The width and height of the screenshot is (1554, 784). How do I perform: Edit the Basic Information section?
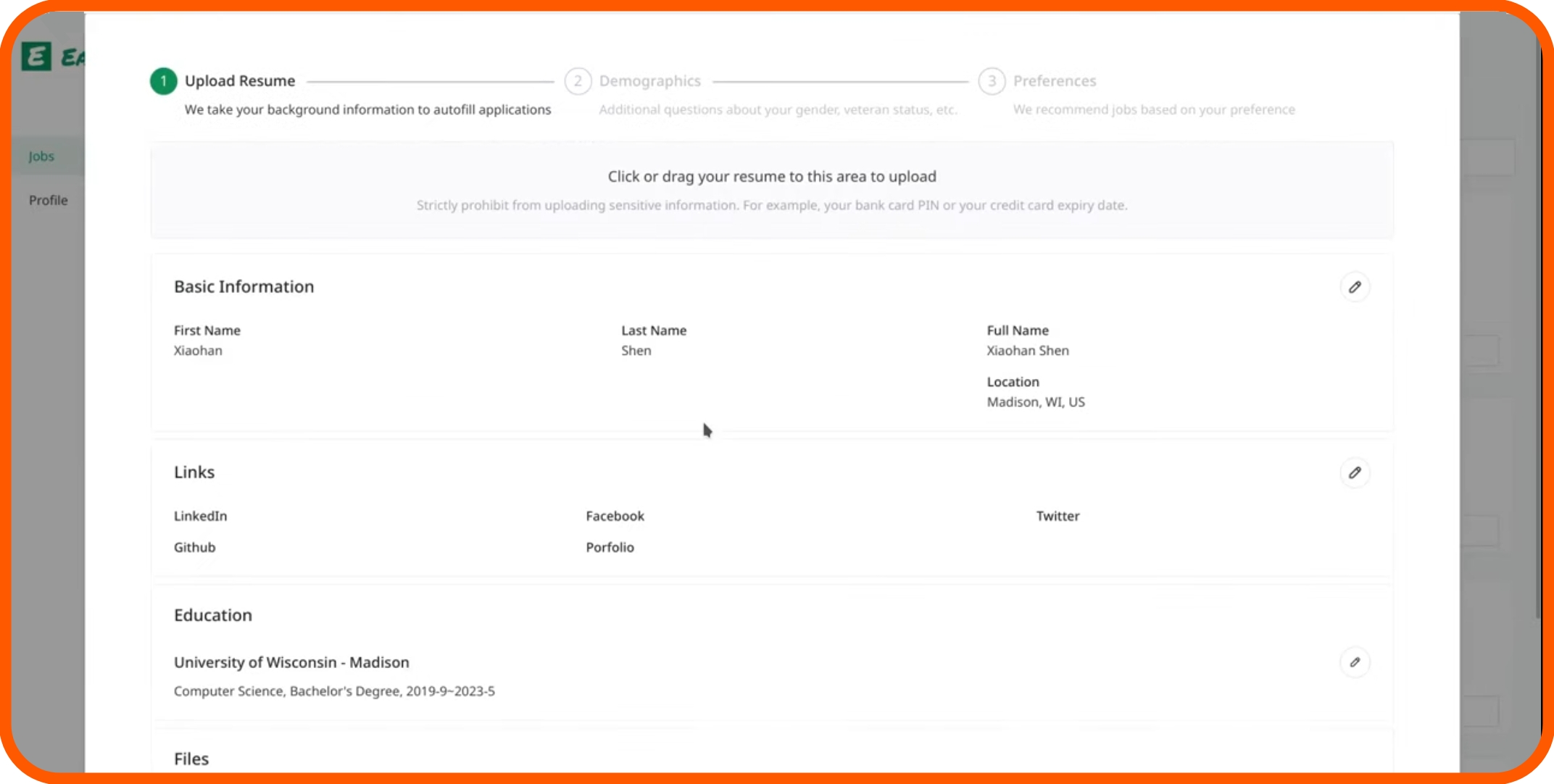point(1354,287)
